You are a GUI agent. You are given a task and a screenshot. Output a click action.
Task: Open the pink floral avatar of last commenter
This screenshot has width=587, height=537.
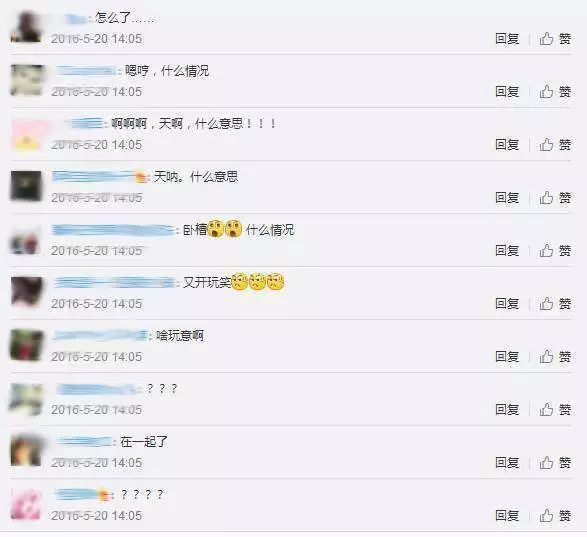point(26,504)
